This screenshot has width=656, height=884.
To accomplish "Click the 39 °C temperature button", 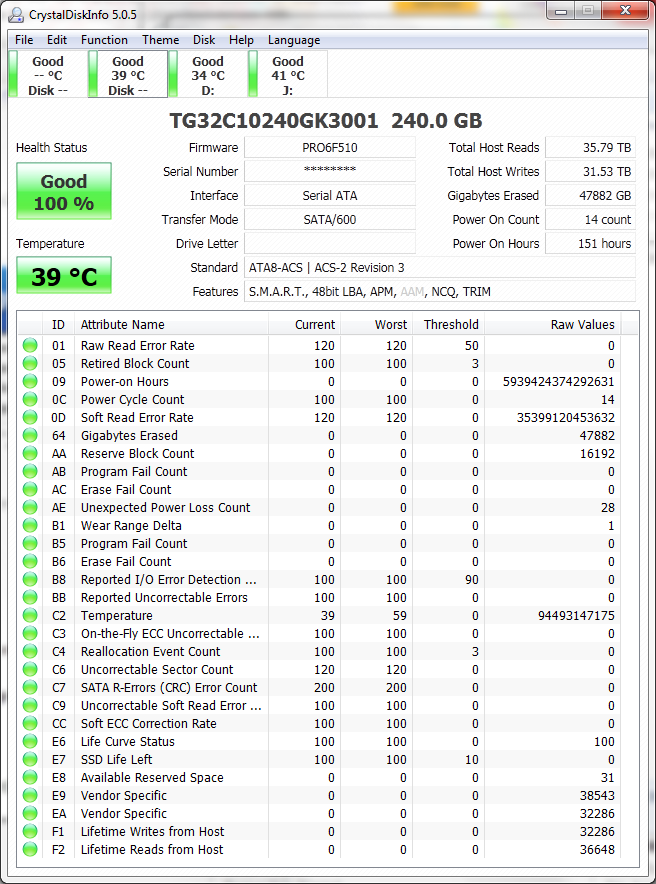I will click(x=64, y=276).
